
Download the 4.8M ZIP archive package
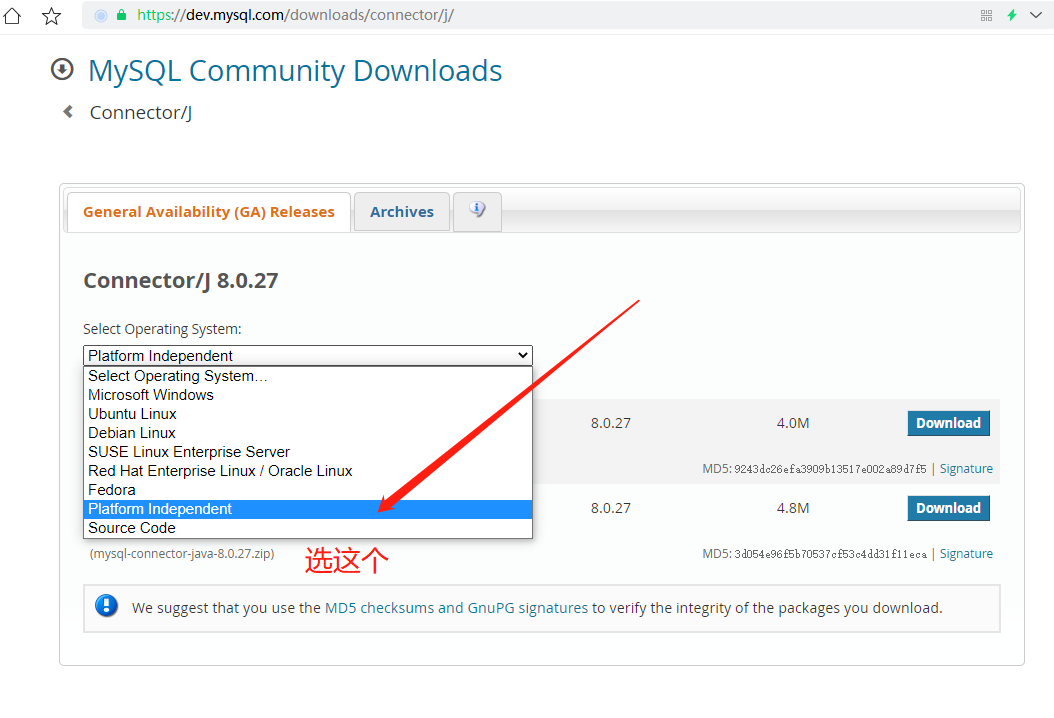coord(947,508)
